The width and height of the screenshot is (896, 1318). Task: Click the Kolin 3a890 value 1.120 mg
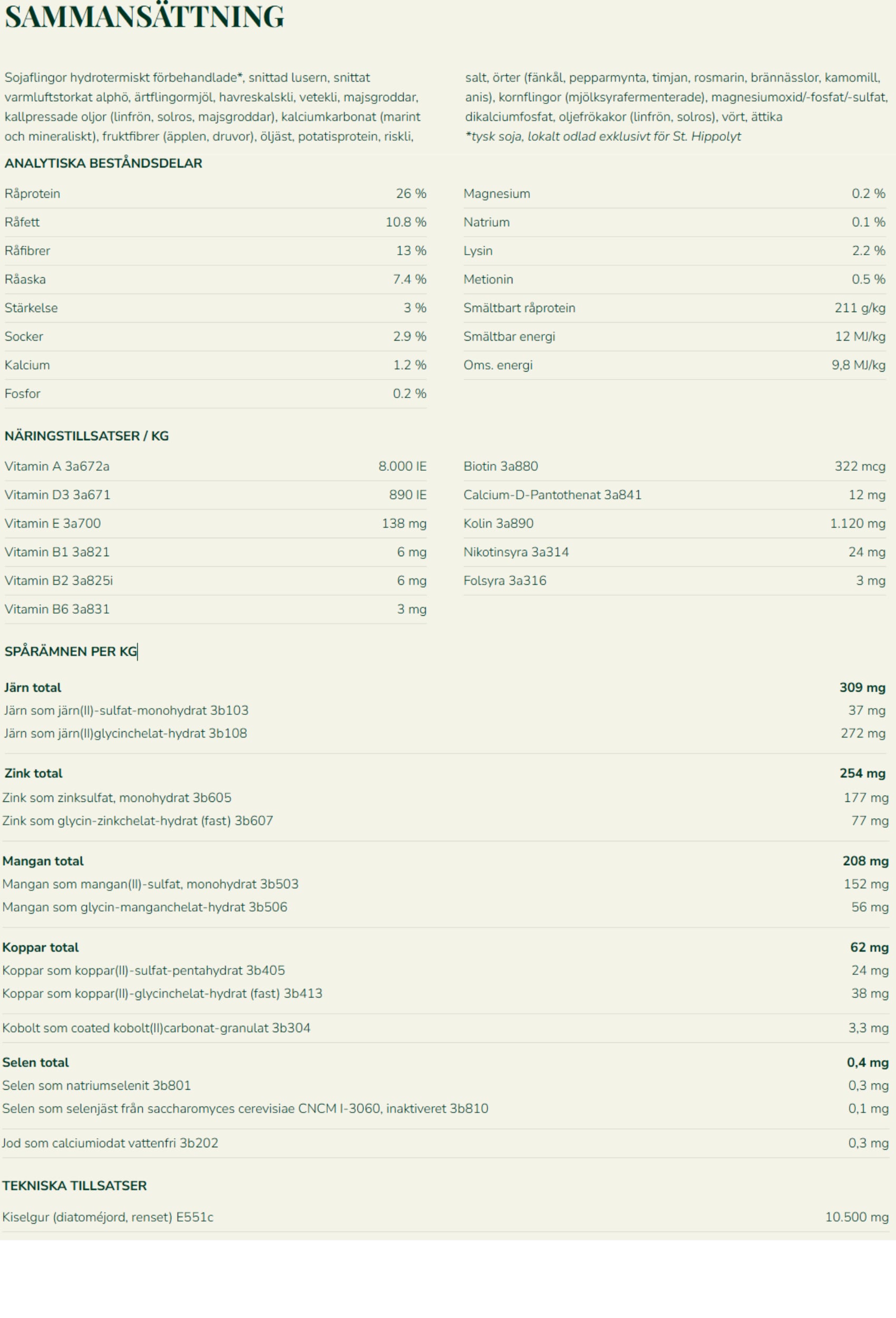[x=858, y=524]
